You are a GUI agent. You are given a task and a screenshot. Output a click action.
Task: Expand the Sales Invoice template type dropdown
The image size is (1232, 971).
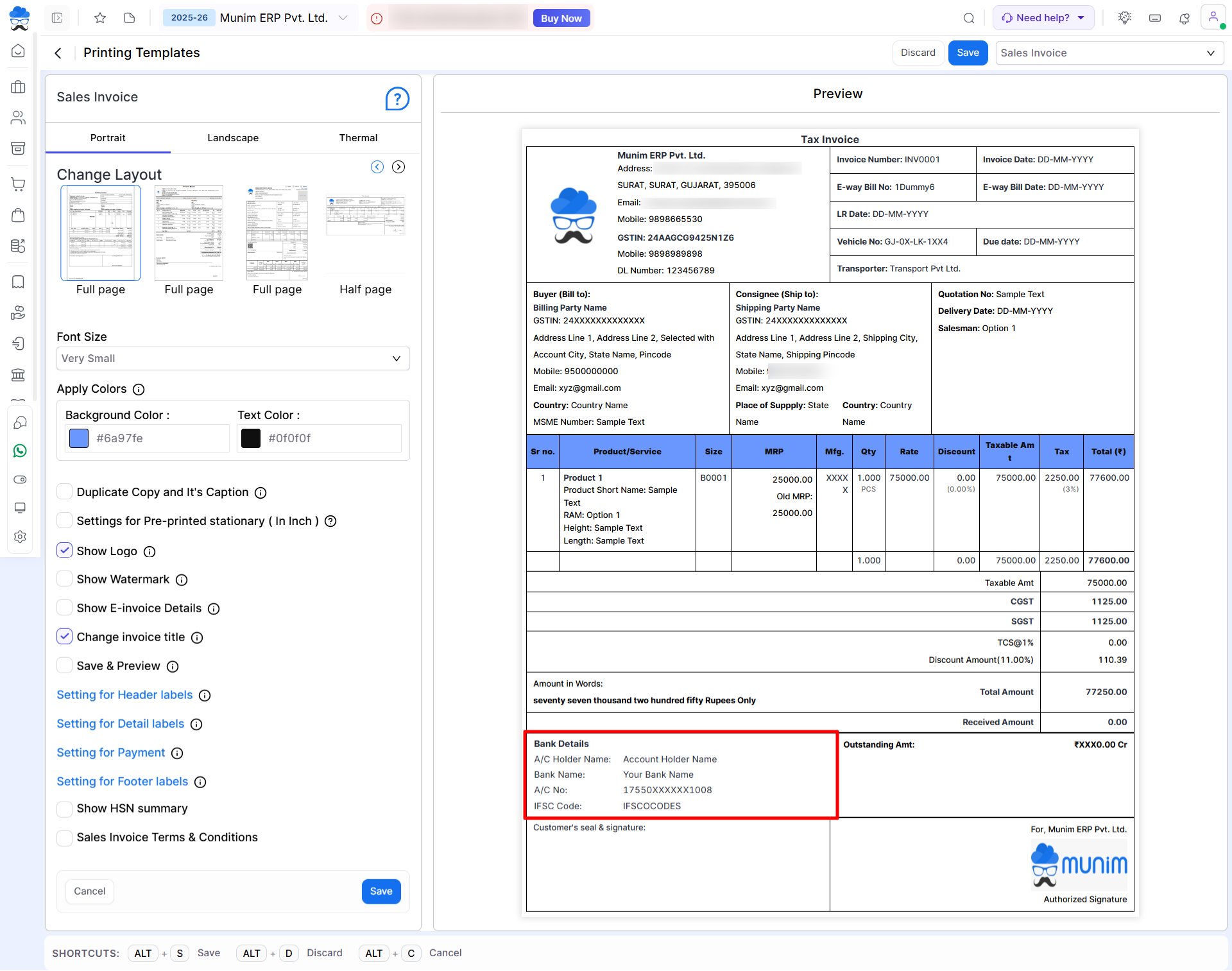[1109, 53]
